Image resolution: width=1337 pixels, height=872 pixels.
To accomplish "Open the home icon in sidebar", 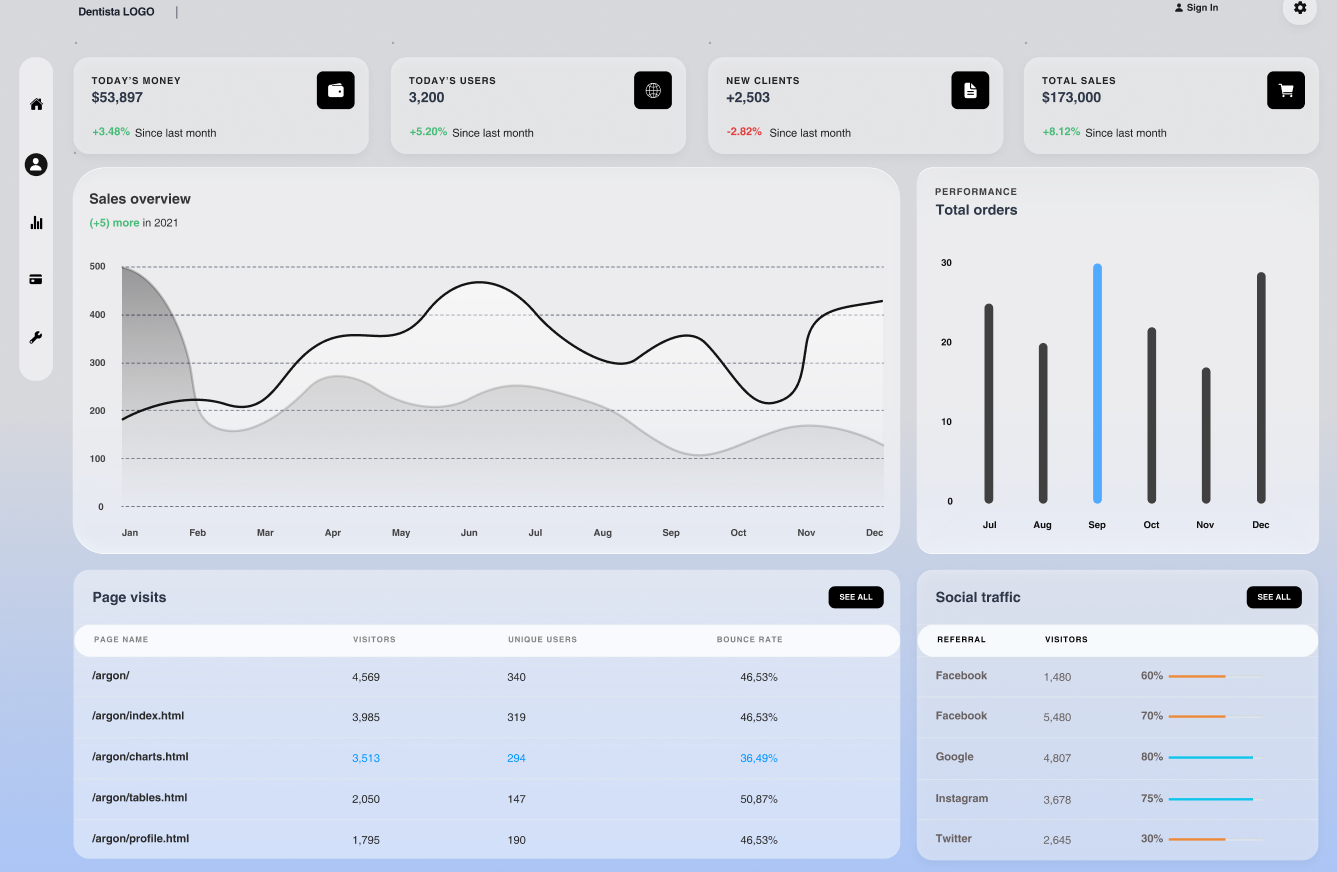I will coord(36,104).
